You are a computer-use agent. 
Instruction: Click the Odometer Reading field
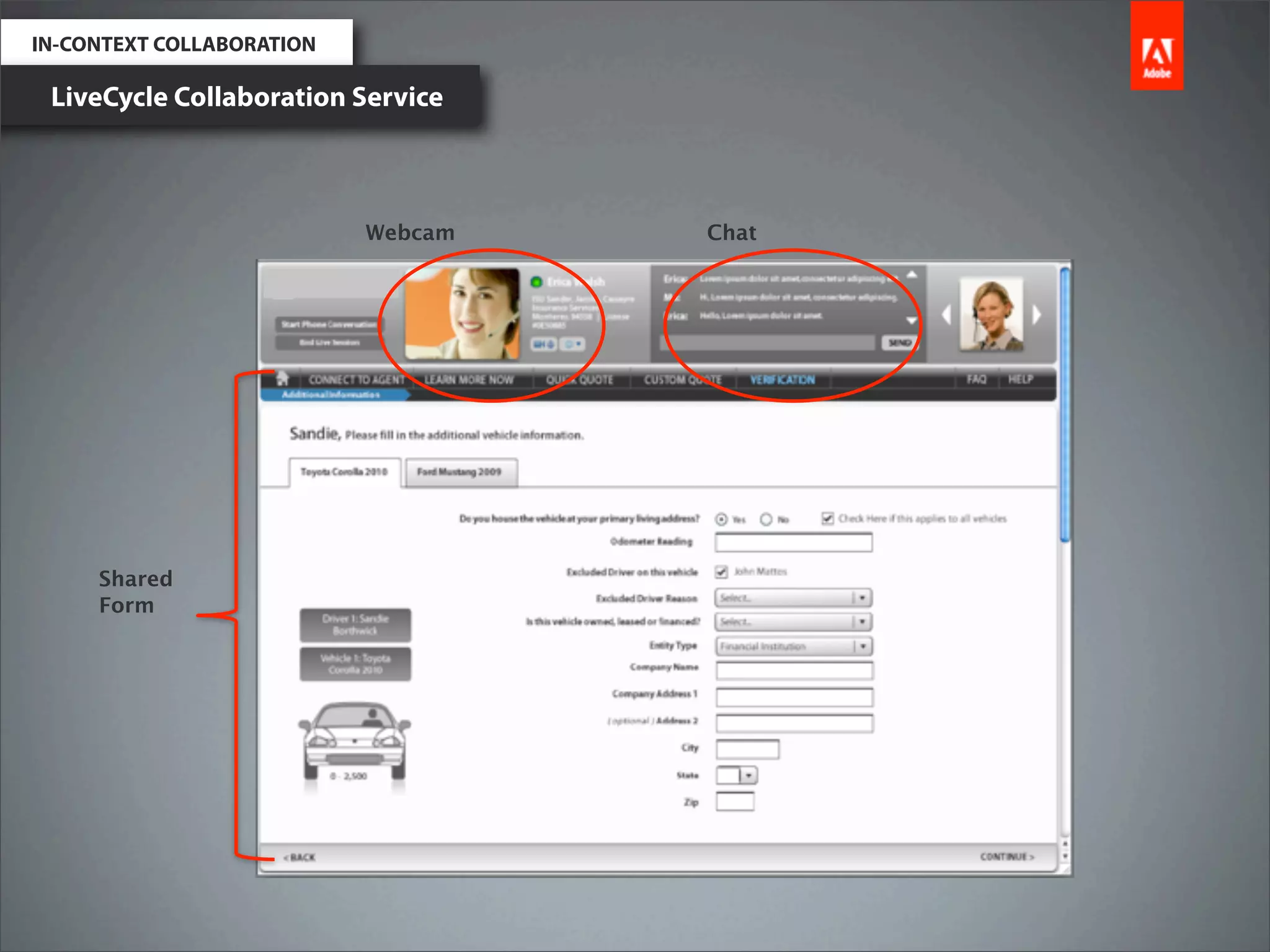(793, 542)
